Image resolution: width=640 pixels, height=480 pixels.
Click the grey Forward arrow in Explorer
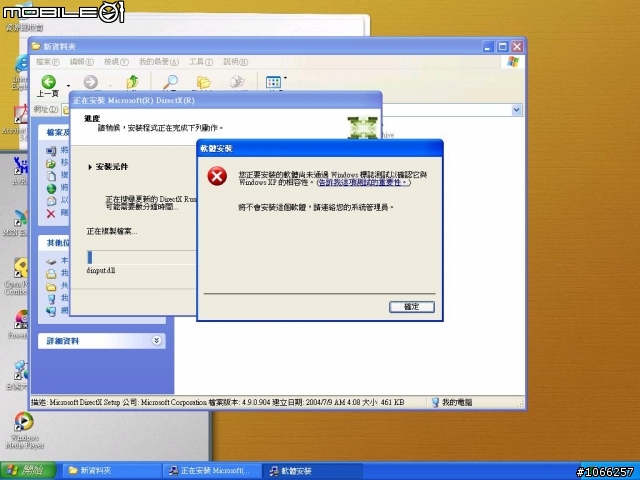coord(91,82)
